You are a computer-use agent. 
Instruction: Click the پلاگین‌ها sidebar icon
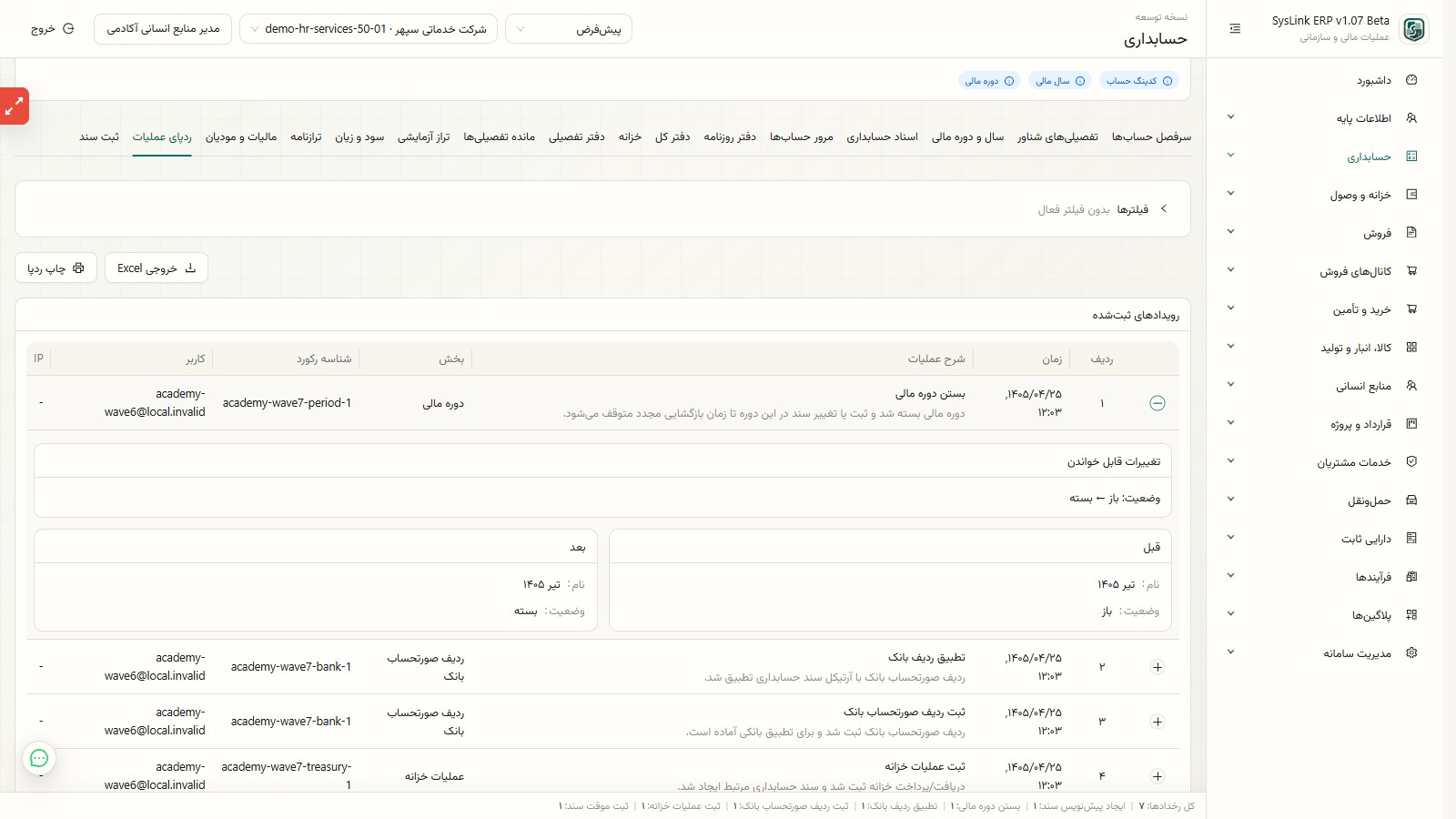(x=1411, y=615)
